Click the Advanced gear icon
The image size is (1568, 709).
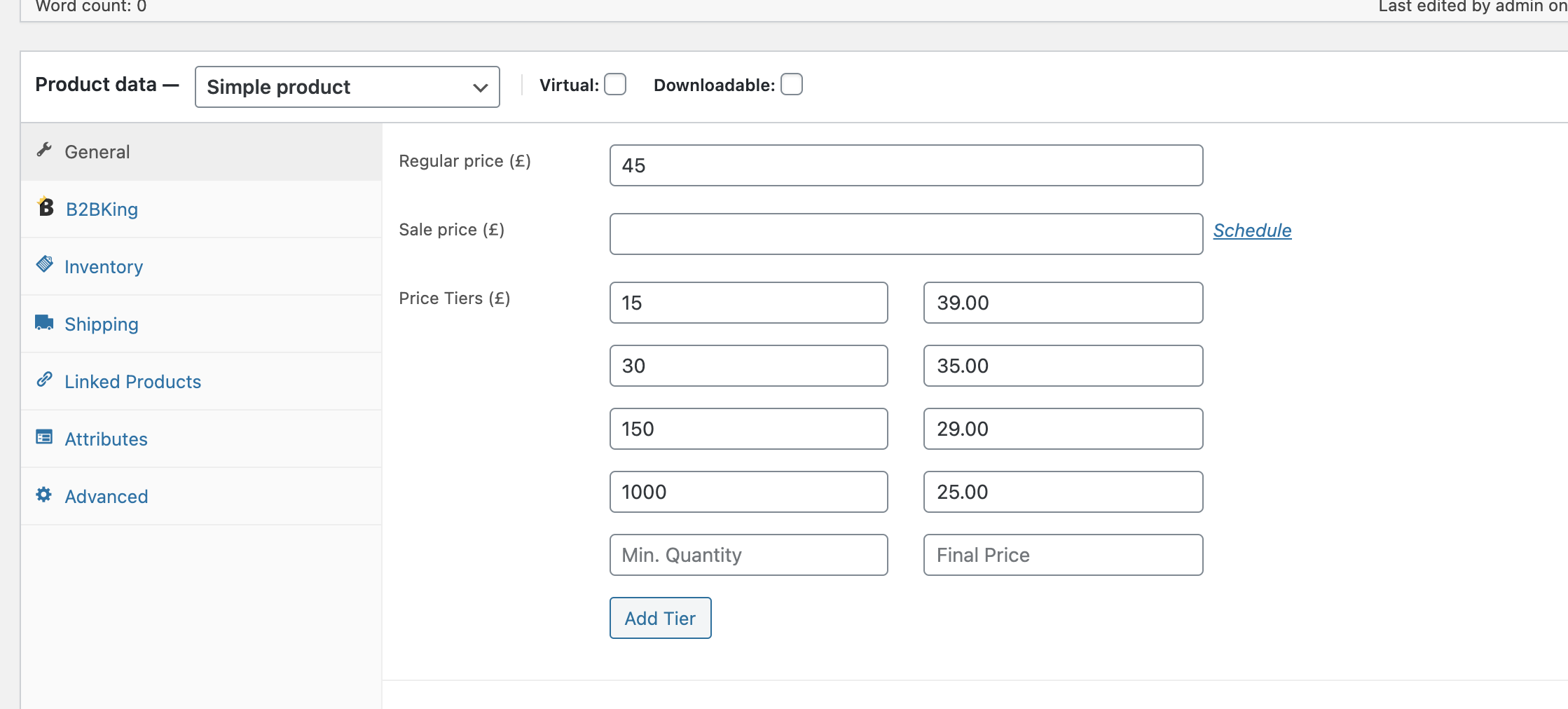(44, 494)
